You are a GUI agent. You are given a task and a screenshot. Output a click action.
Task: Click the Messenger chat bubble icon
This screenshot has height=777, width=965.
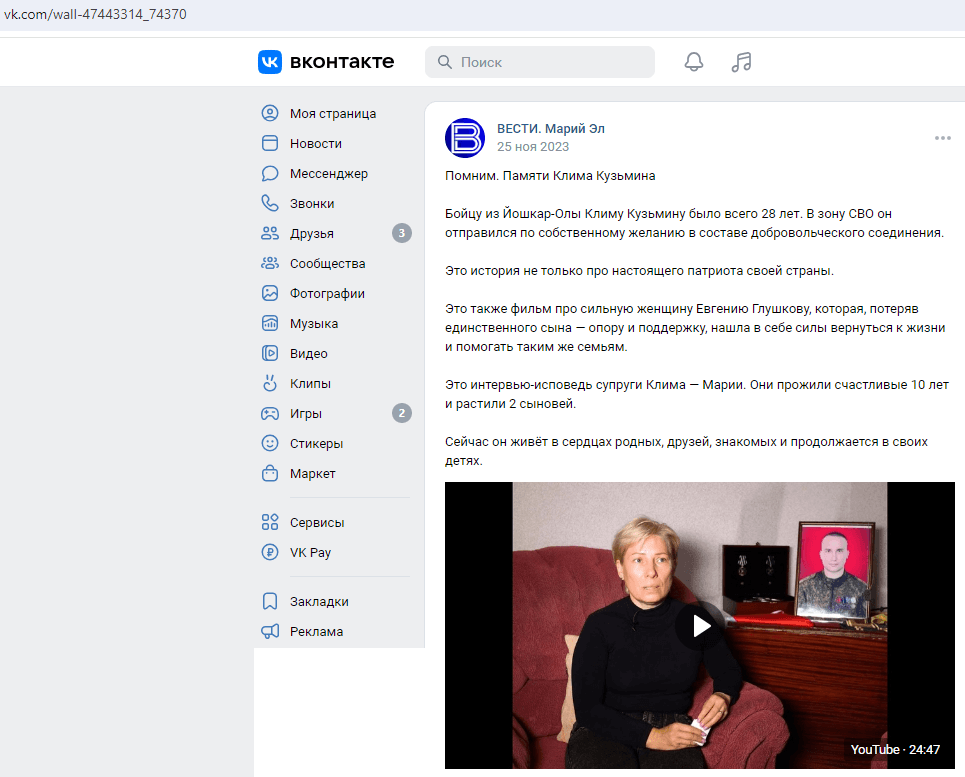coord(270,173)
